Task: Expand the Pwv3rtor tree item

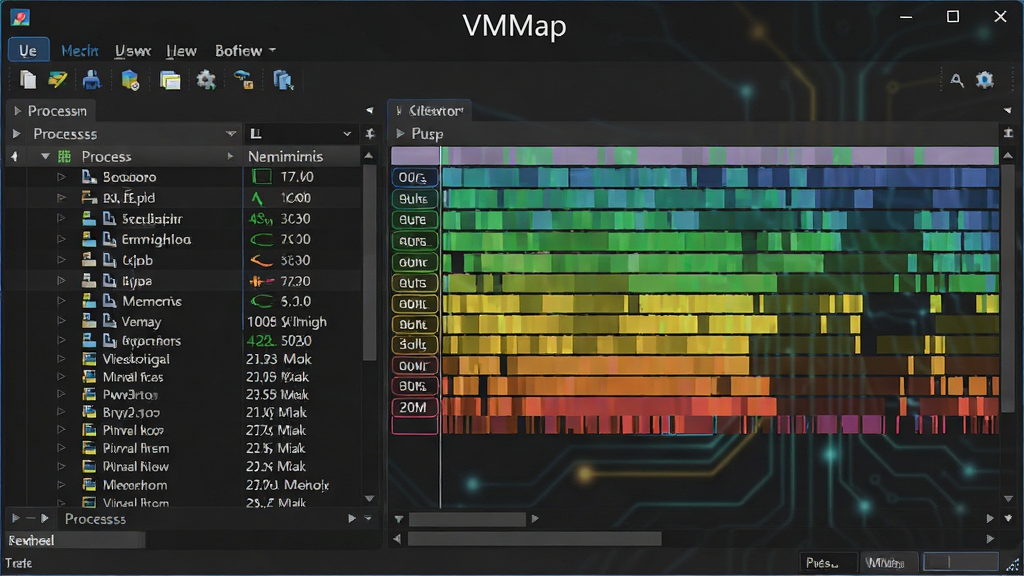Action: pos(61,394)
